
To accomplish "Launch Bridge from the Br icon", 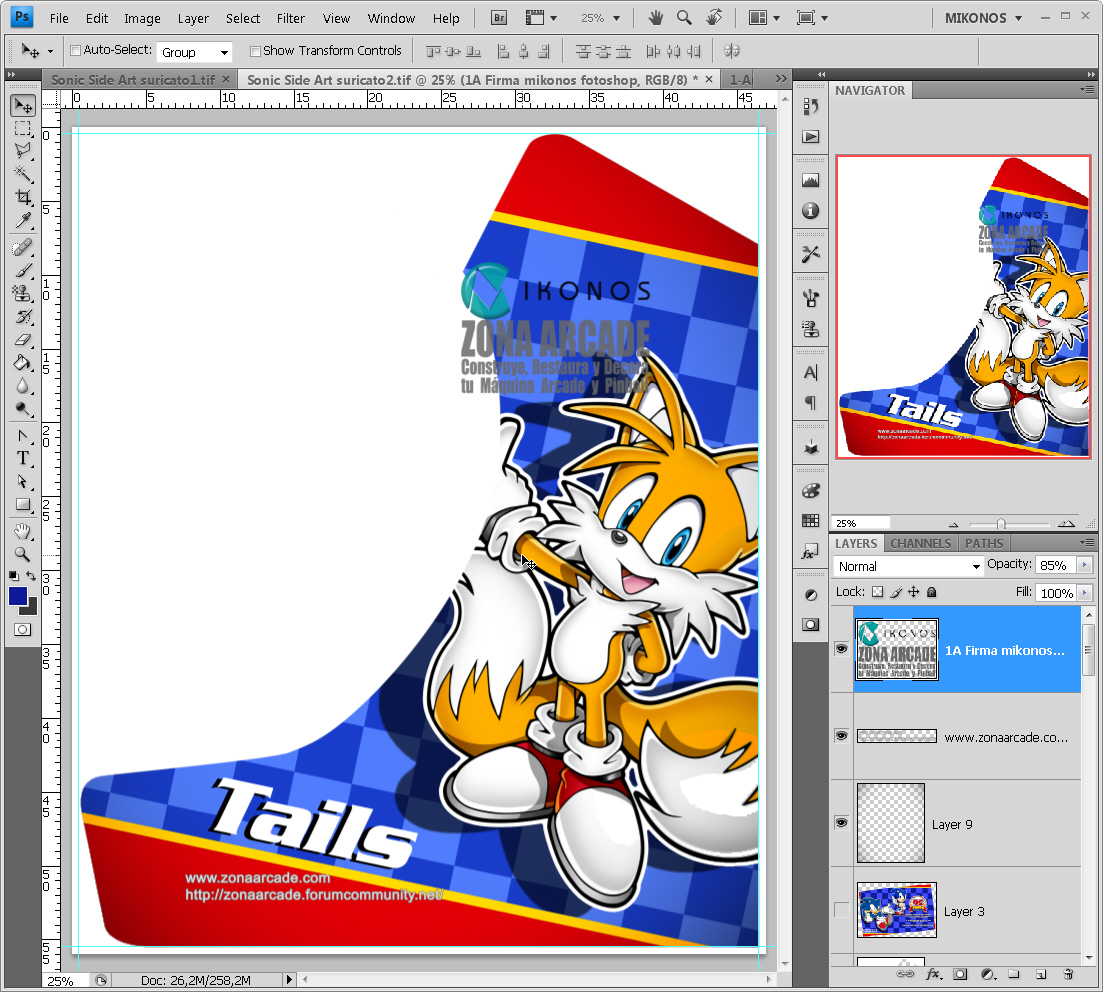I will point(499,18).
